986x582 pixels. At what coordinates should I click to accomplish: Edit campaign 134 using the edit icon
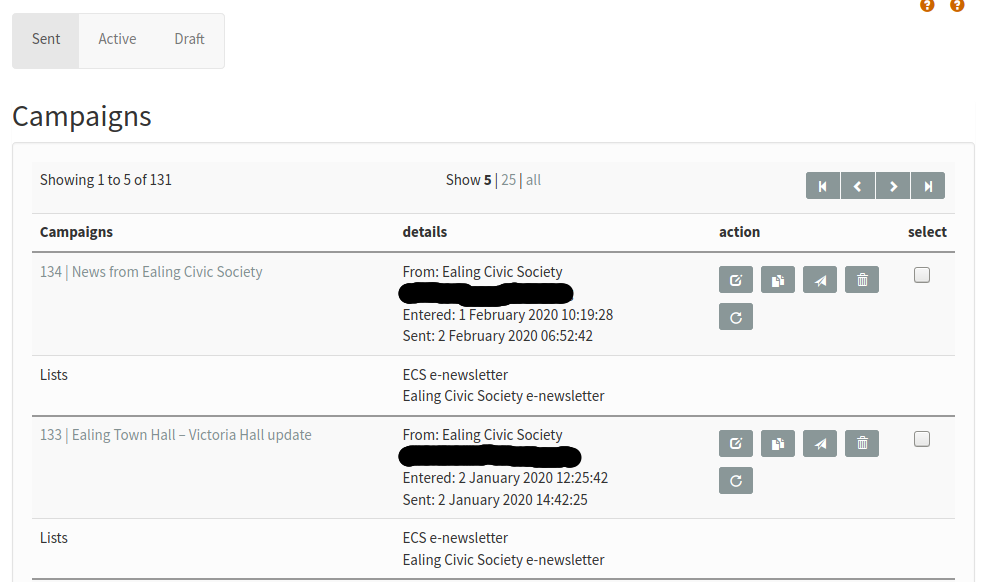tap(736, 280)
